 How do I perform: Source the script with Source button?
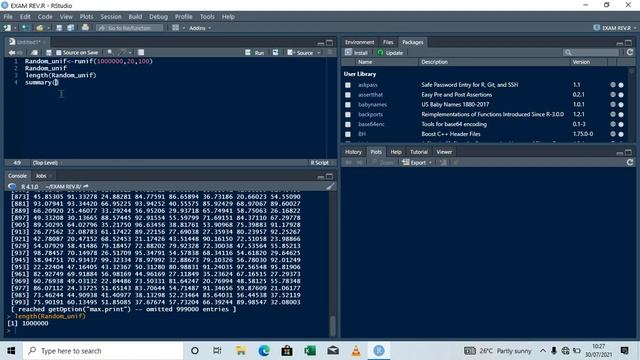pyautogui.click(x=300, y=53)
